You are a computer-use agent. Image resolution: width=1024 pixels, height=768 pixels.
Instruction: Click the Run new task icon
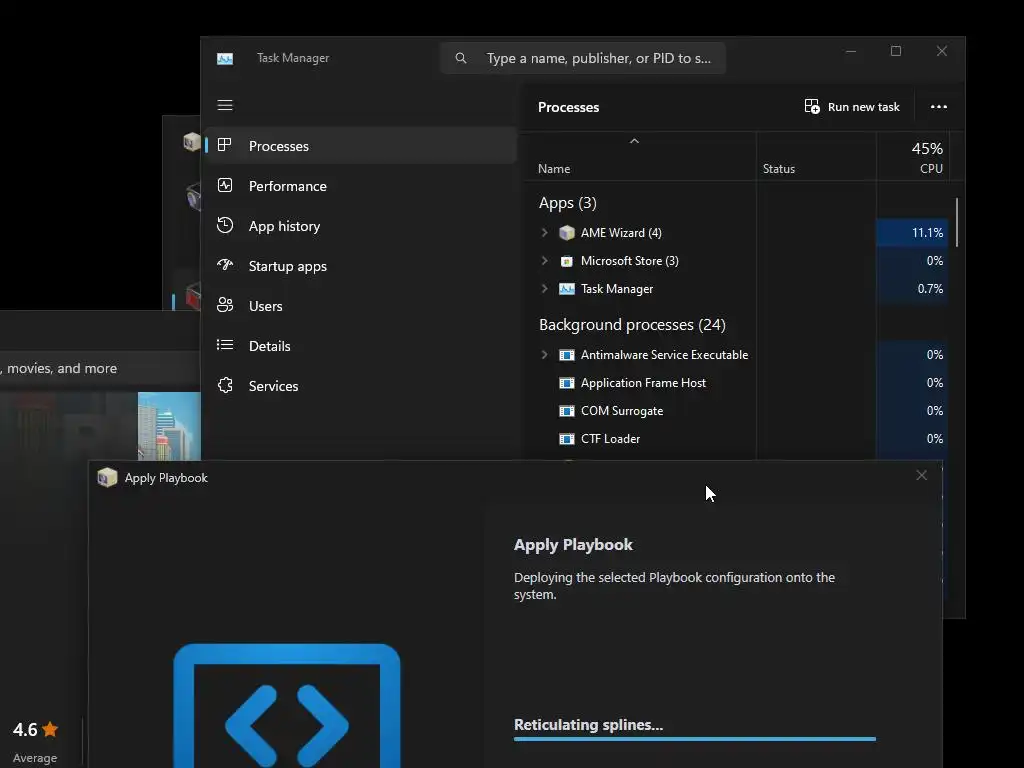[x=812, y=106]
